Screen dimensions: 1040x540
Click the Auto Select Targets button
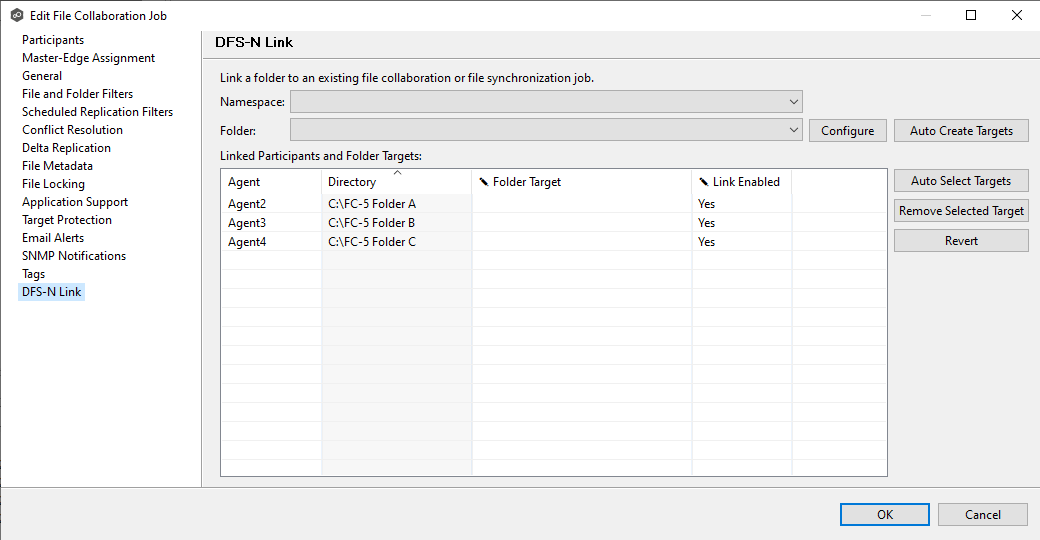tap(961, 181)
